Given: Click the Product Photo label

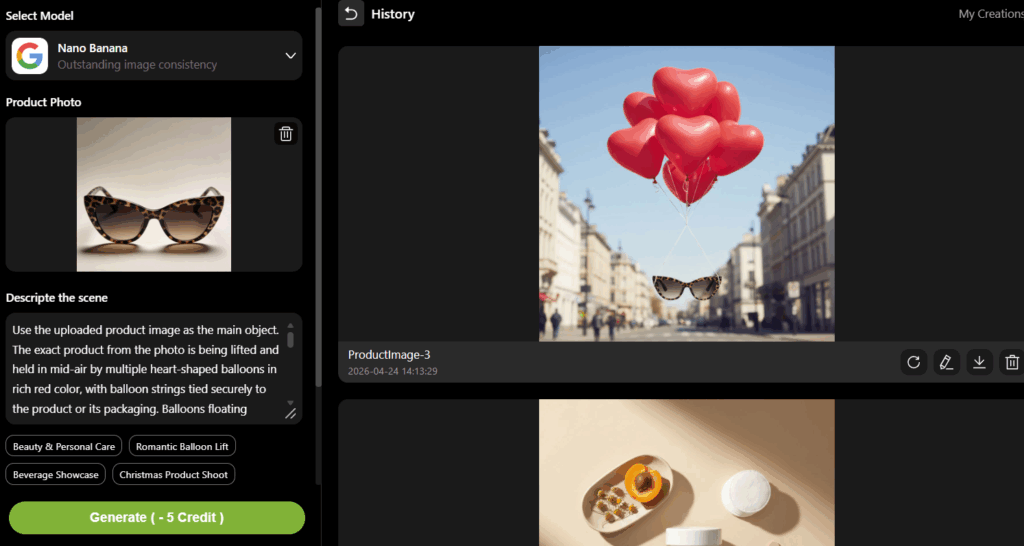Looking at the screenshot, I should (44, 102).
